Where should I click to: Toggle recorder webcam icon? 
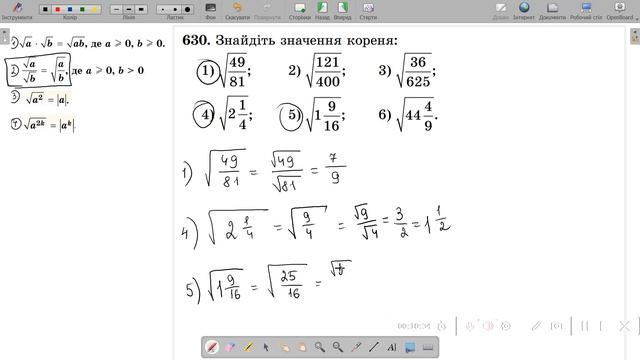pos(506,326)
